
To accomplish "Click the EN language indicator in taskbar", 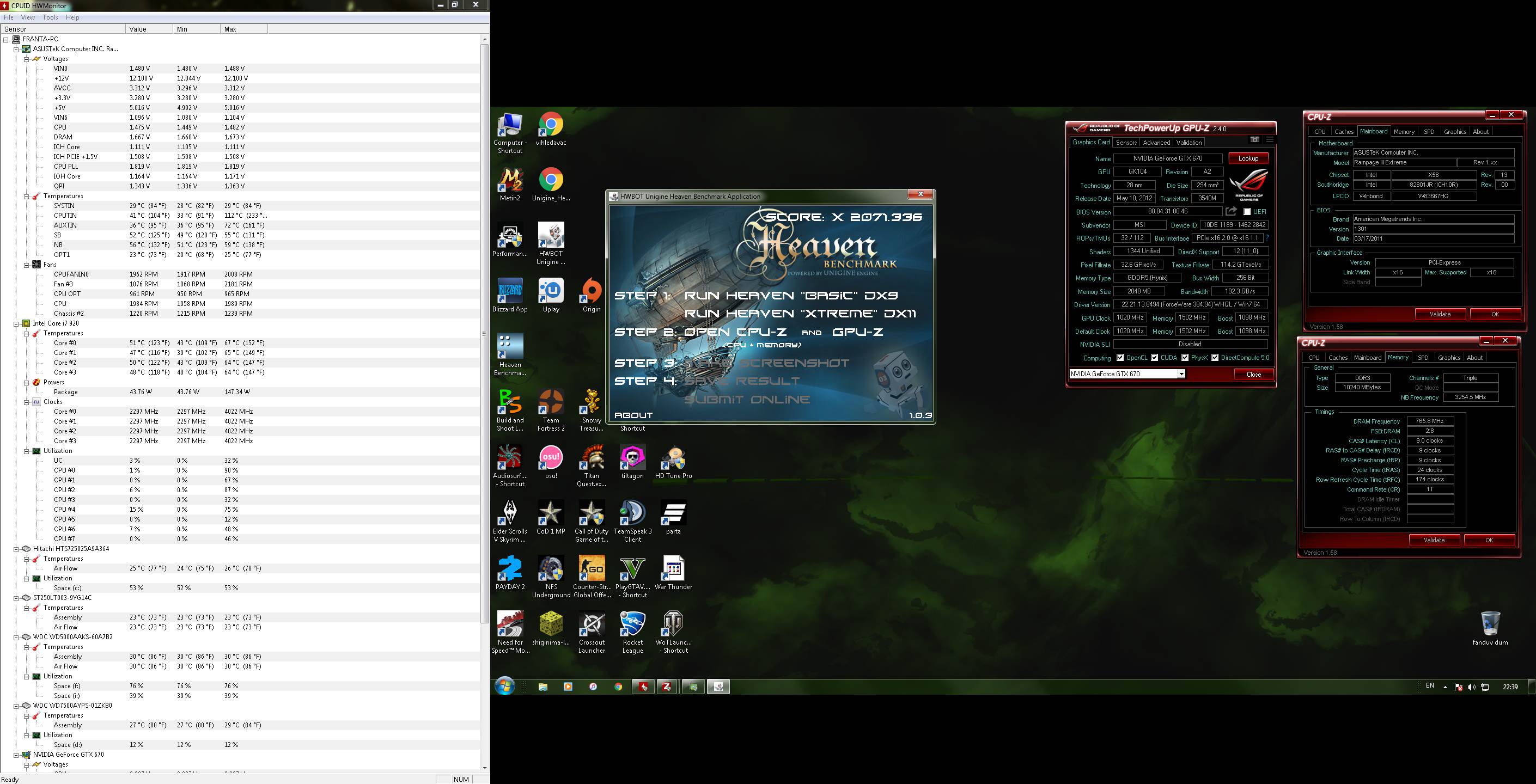I will pyautogui.click(x=1430, y=685).
